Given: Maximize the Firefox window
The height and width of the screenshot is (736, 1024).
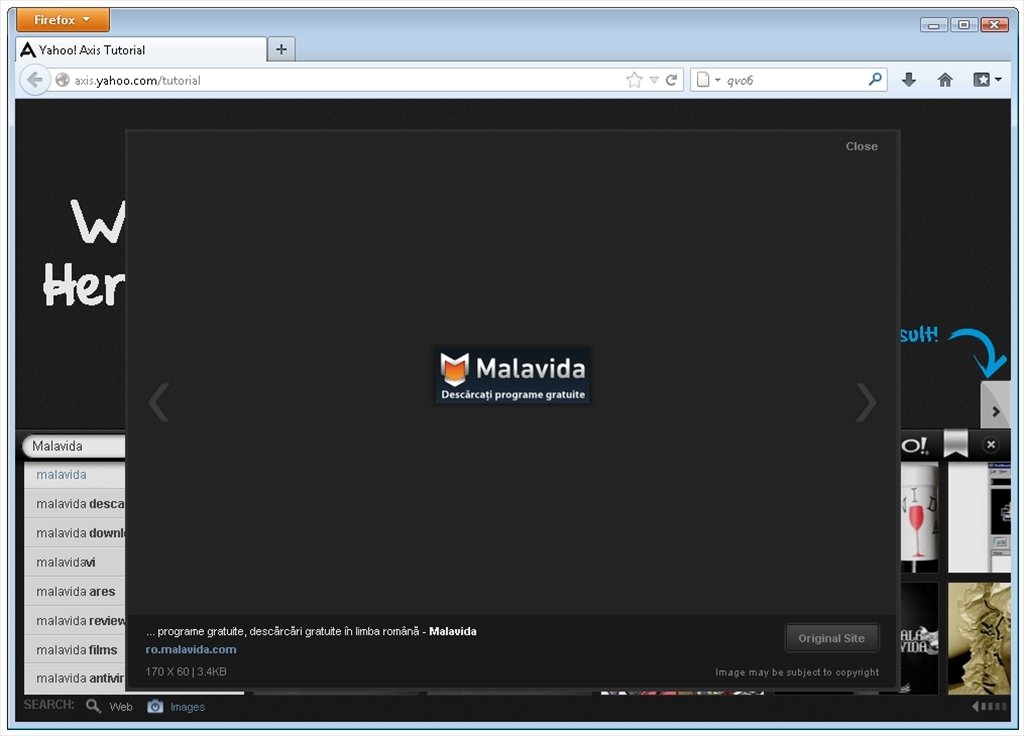Looking at the screenshot, I should point(963,25).
